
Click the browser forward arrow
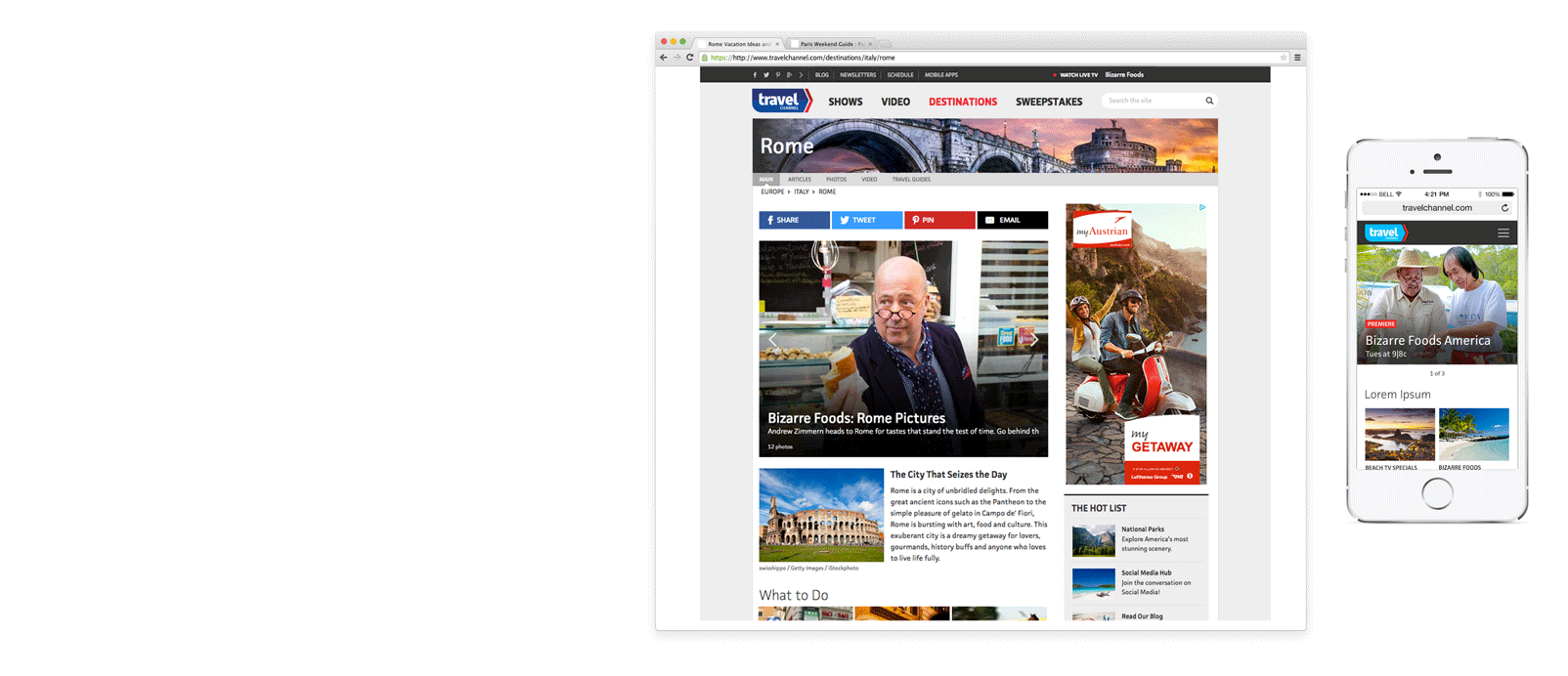click(x=676, y=58)
